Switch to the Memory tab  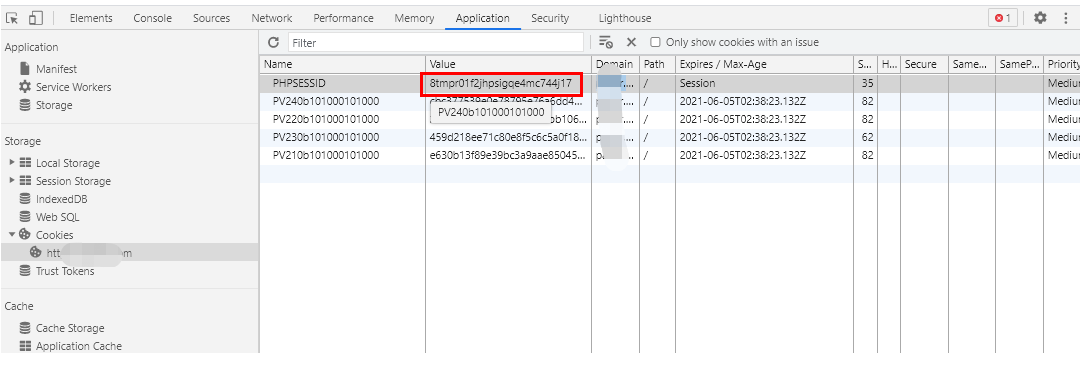[x=414, y=18]
